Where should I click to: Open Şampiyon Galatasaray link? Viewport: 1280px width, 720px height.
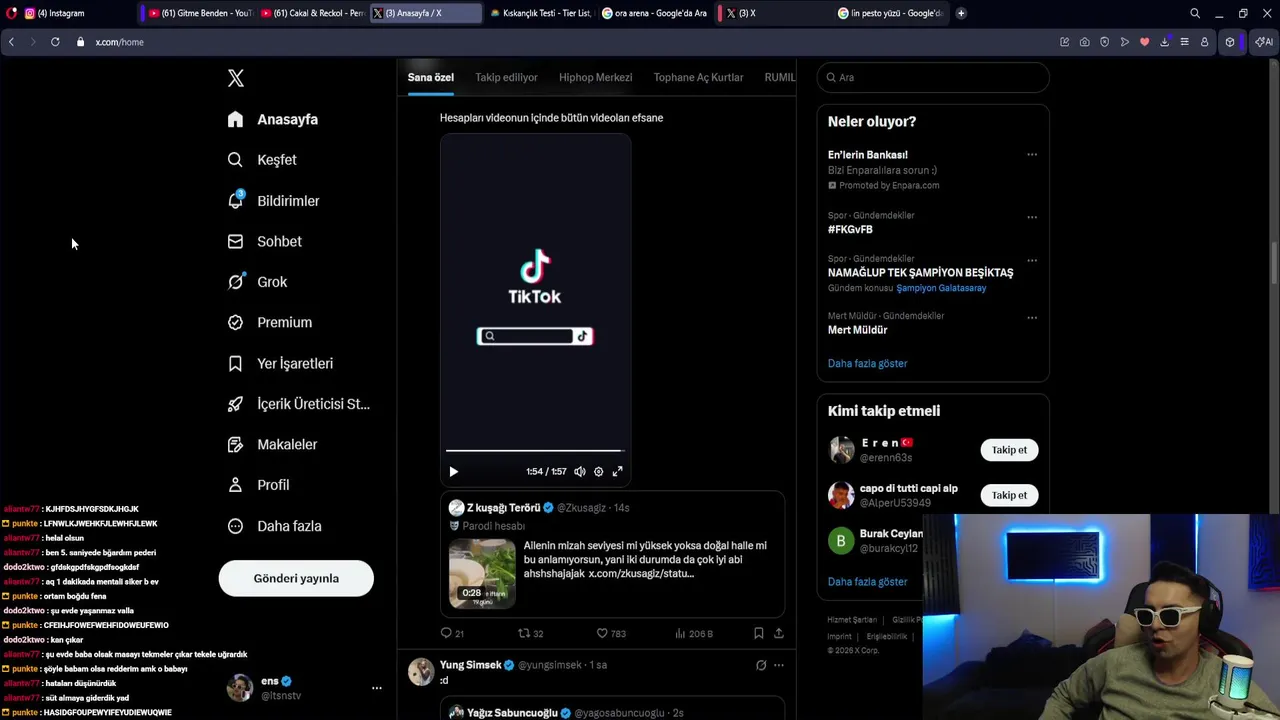(941, 288)
